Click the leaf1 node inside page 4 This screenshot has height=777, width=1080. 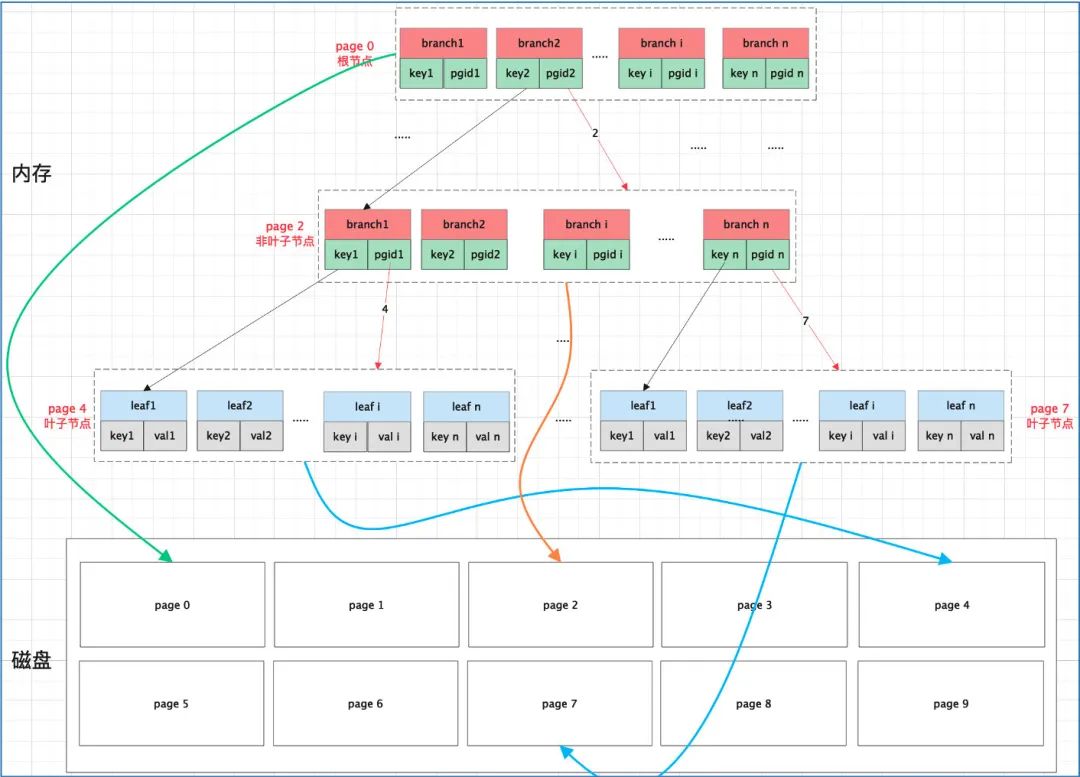pos(143,405)
